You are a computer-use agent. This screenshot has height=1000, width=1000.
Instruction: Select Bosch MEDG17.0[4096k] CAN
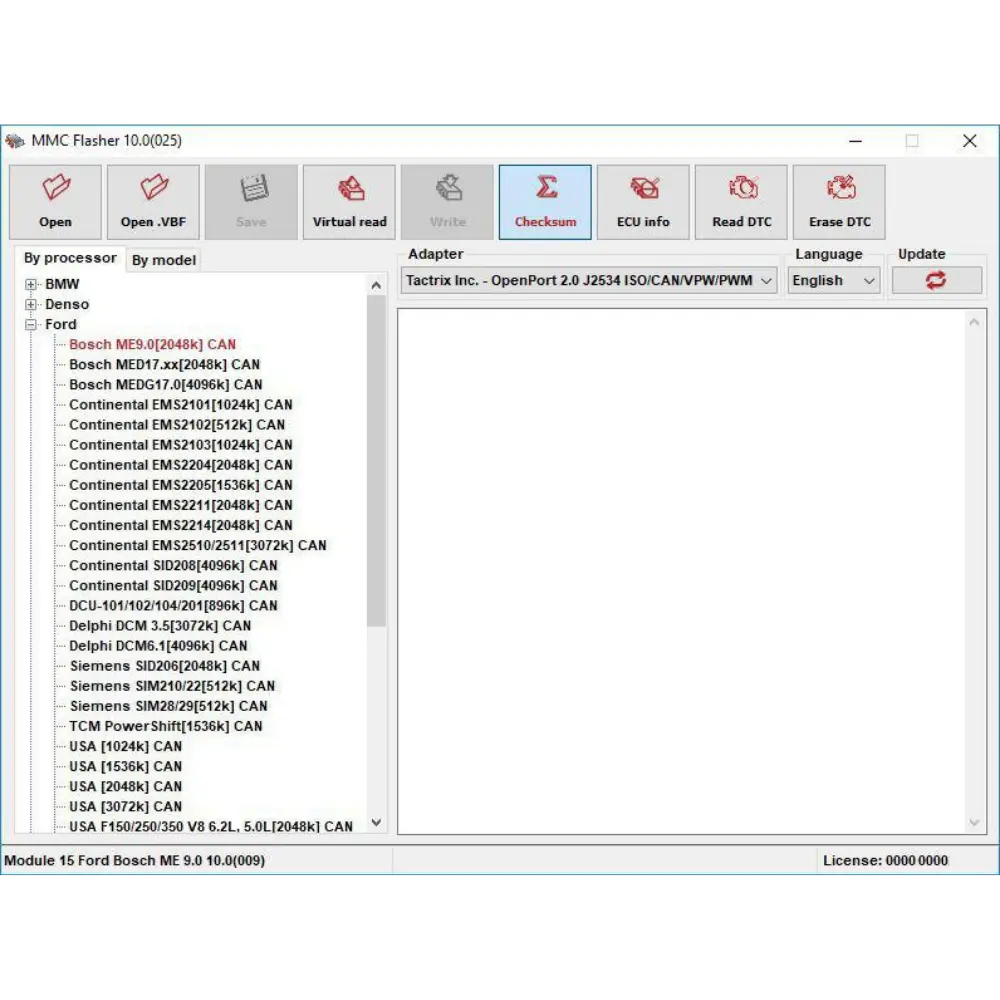166,385
